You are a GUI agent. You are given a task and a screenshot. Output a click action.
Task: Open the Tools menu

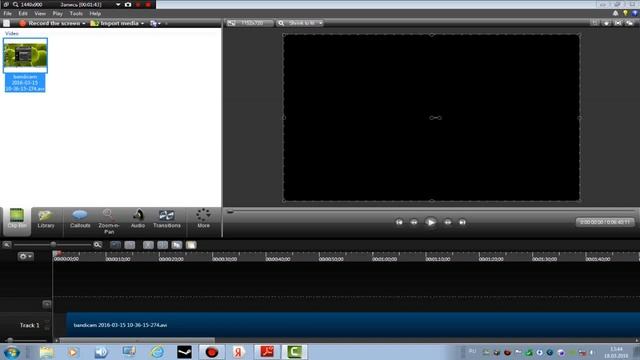76,13
